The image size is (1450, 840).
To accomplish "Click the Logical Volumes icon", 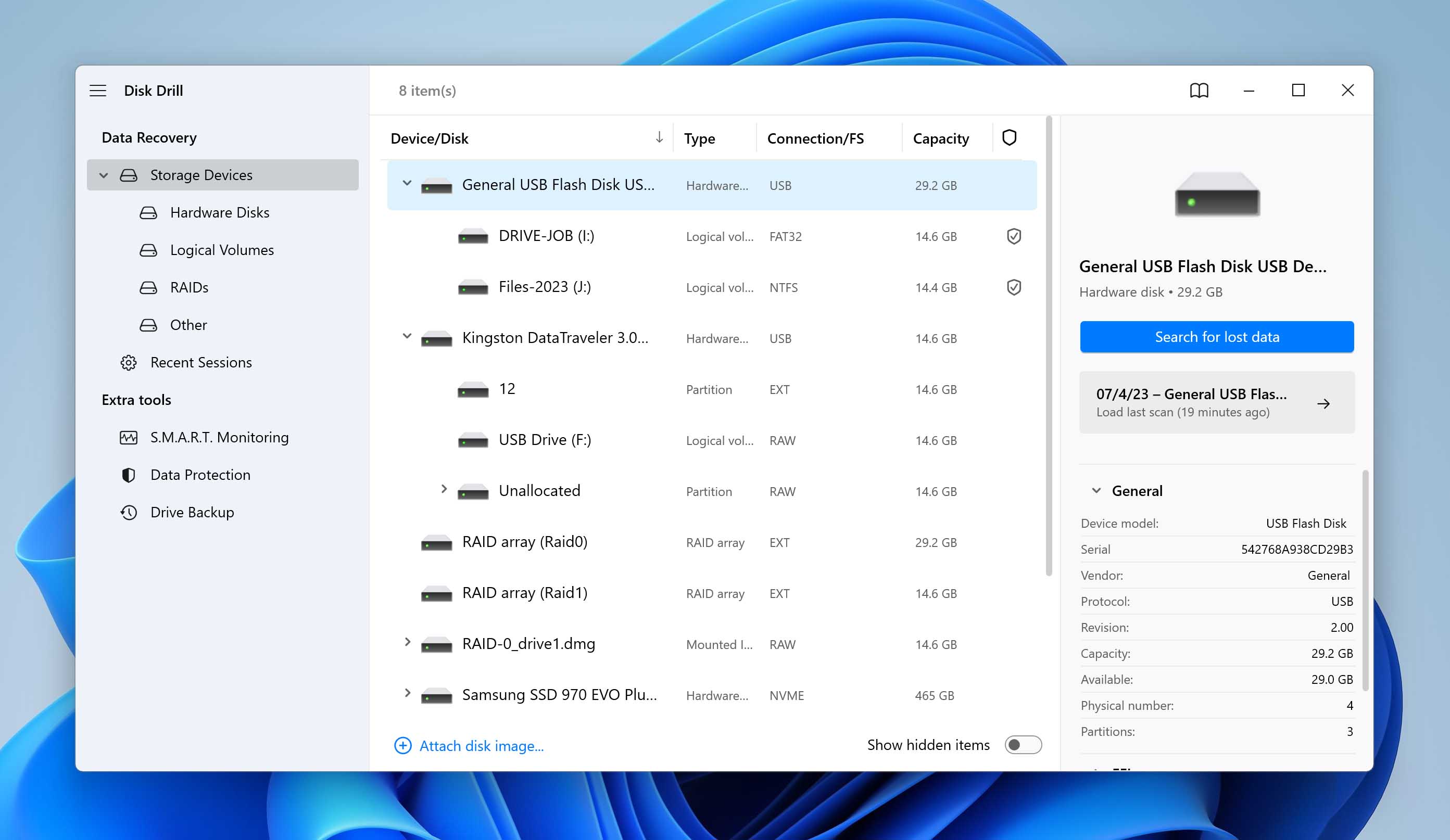I will (148, 249).
